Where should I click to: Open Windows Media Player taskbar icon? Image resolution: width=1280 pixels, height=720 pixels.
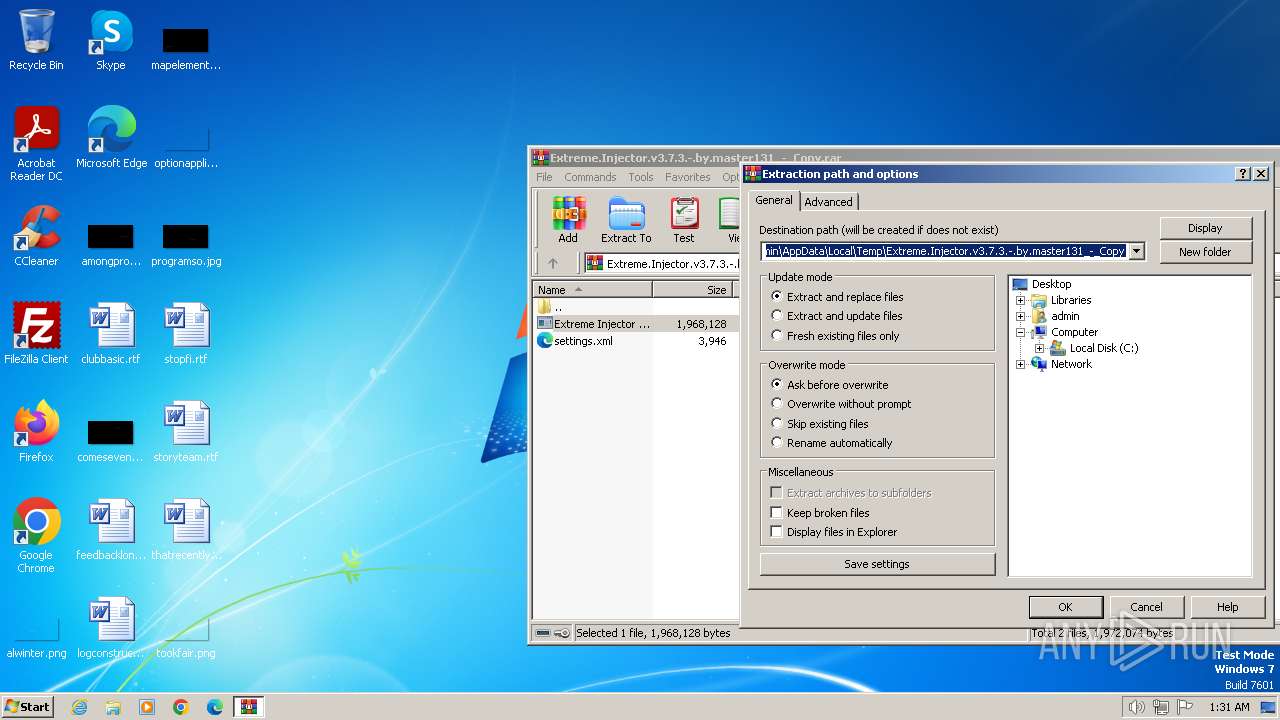click(x=147, y=707)
